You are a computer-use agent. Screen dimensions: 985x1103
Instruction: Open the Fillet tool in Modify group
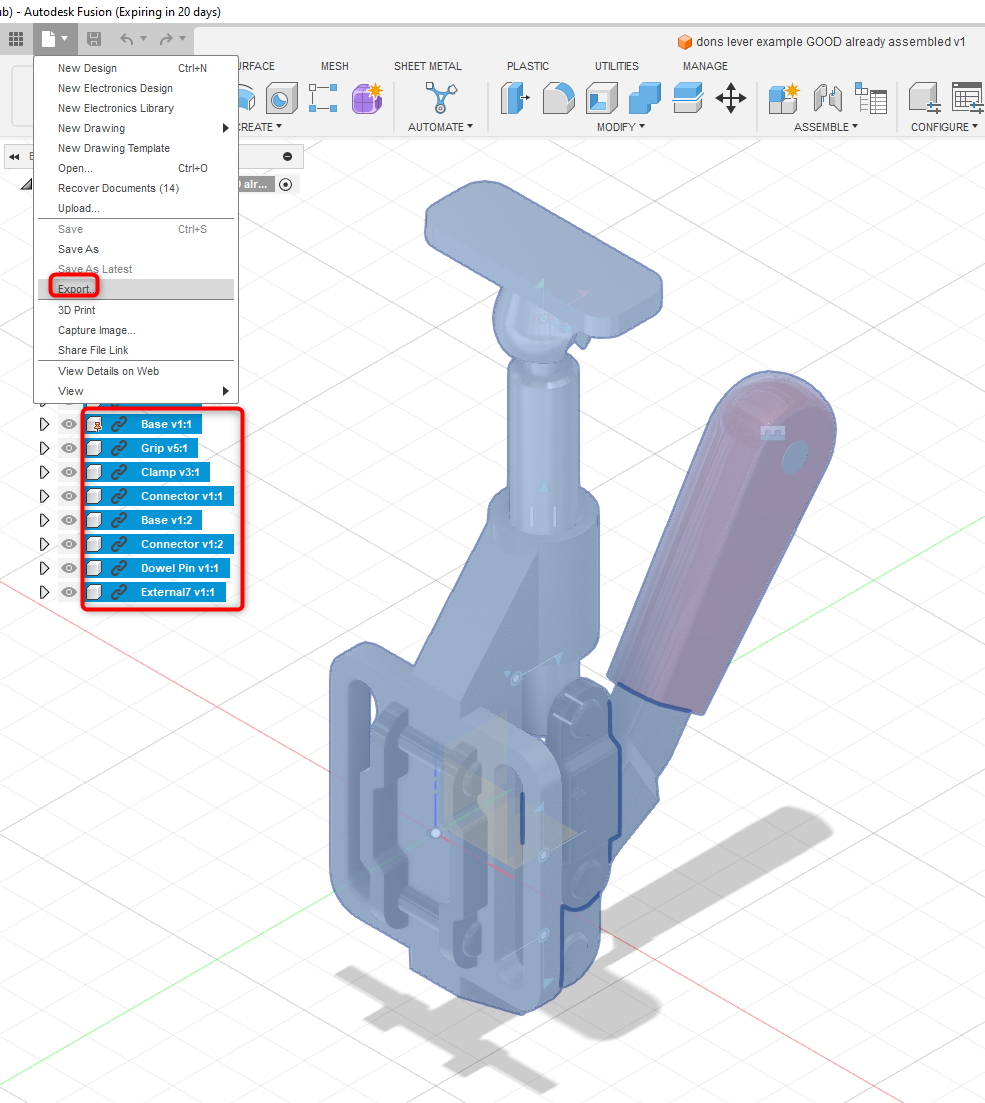coord(558,99)
